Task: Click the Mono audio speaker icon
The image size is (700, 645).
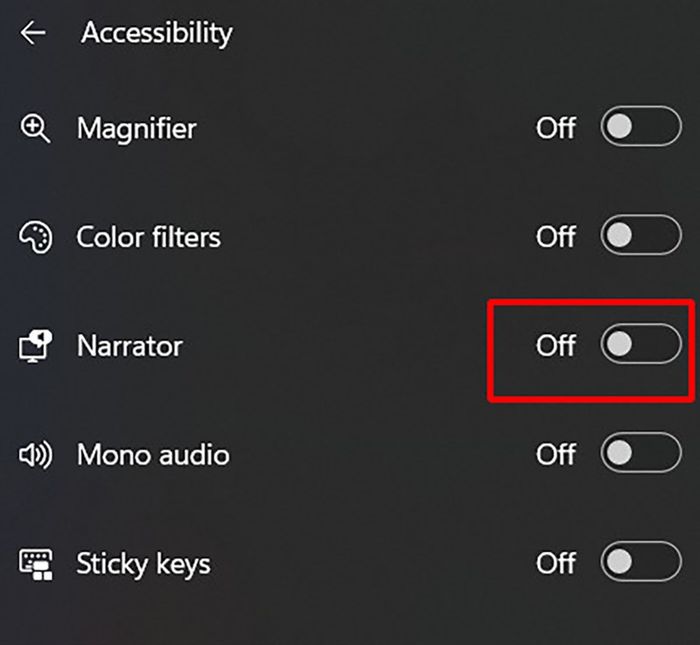Action: point(35,456)
